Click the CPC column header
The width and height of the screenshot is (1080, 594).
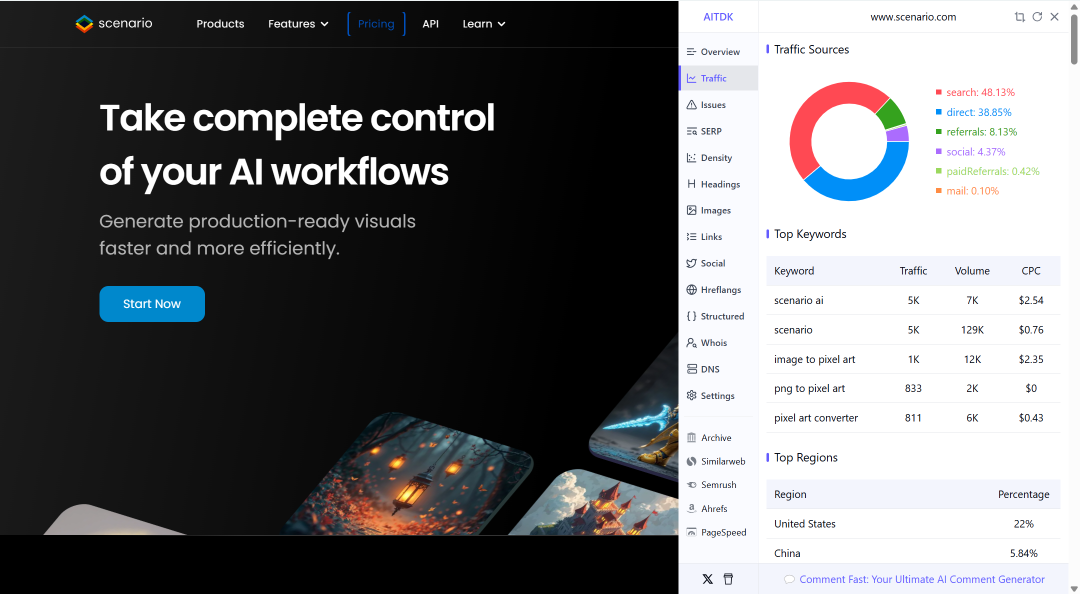pyautogui.click(x=1030, y=271)
